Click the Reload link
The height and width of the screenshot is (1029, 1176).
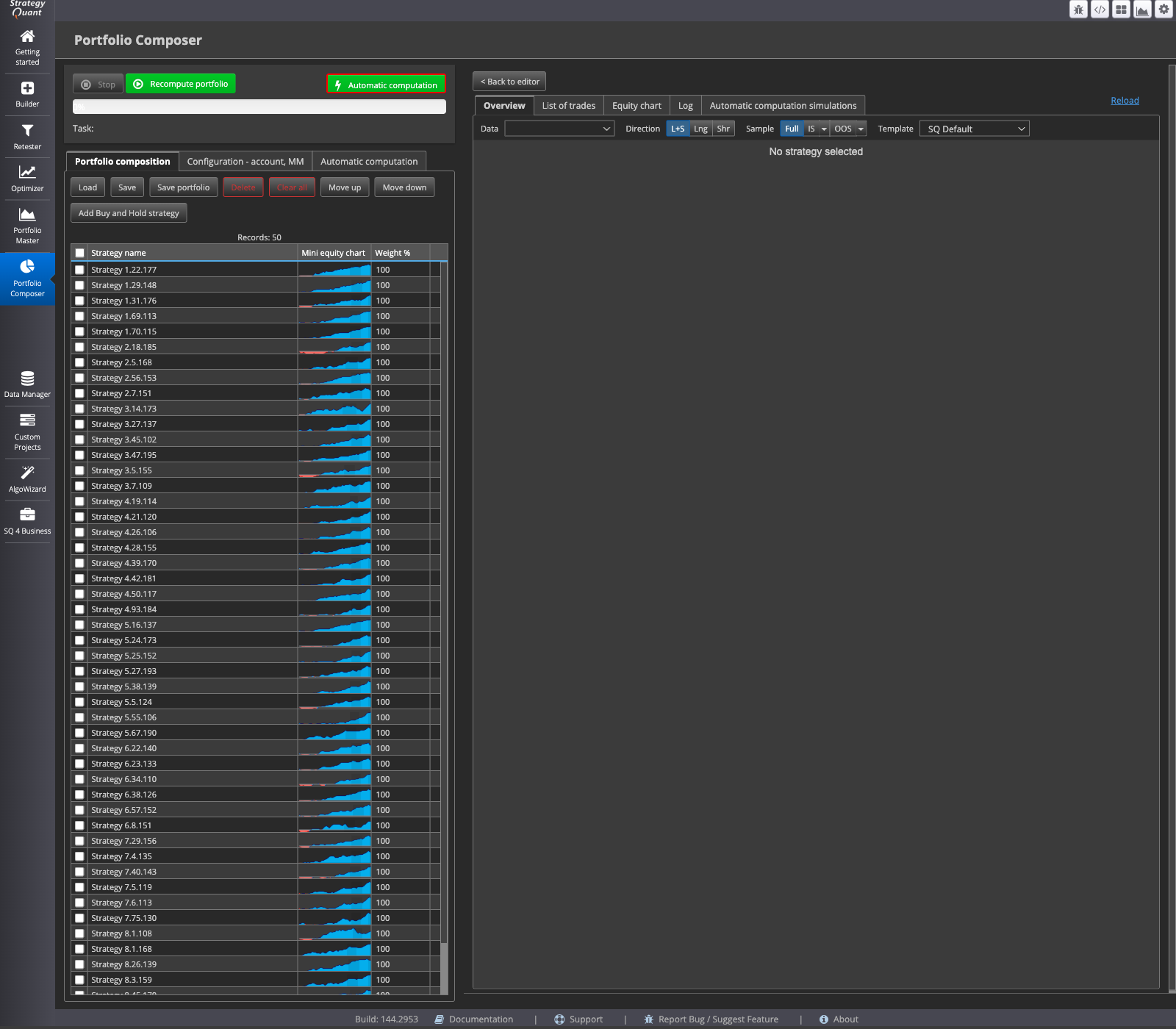pyautogui.click(x=1125, y=101)
